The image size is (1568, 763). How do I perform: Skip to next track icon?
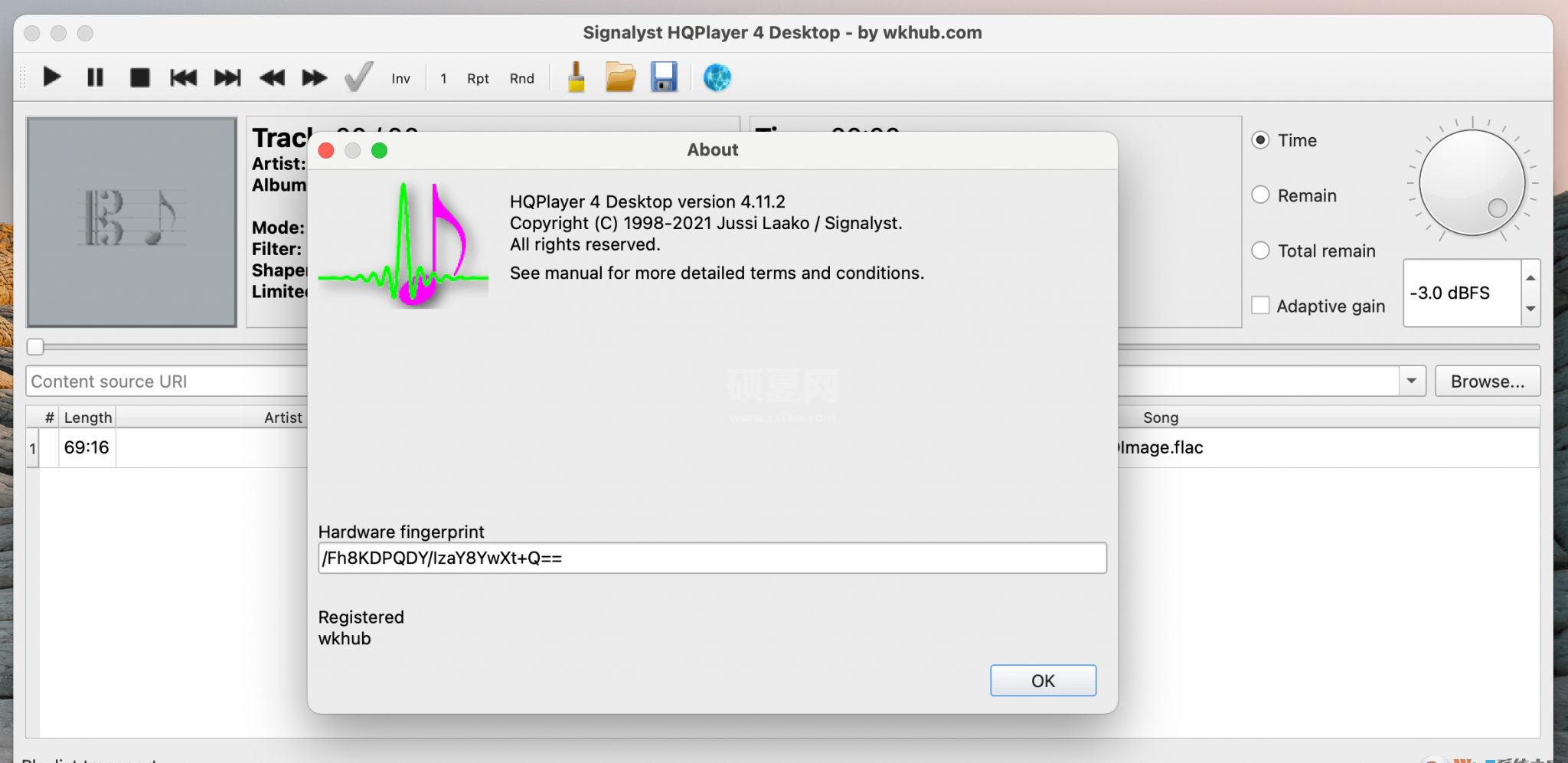pyautogui.click(x=227, y=77)
